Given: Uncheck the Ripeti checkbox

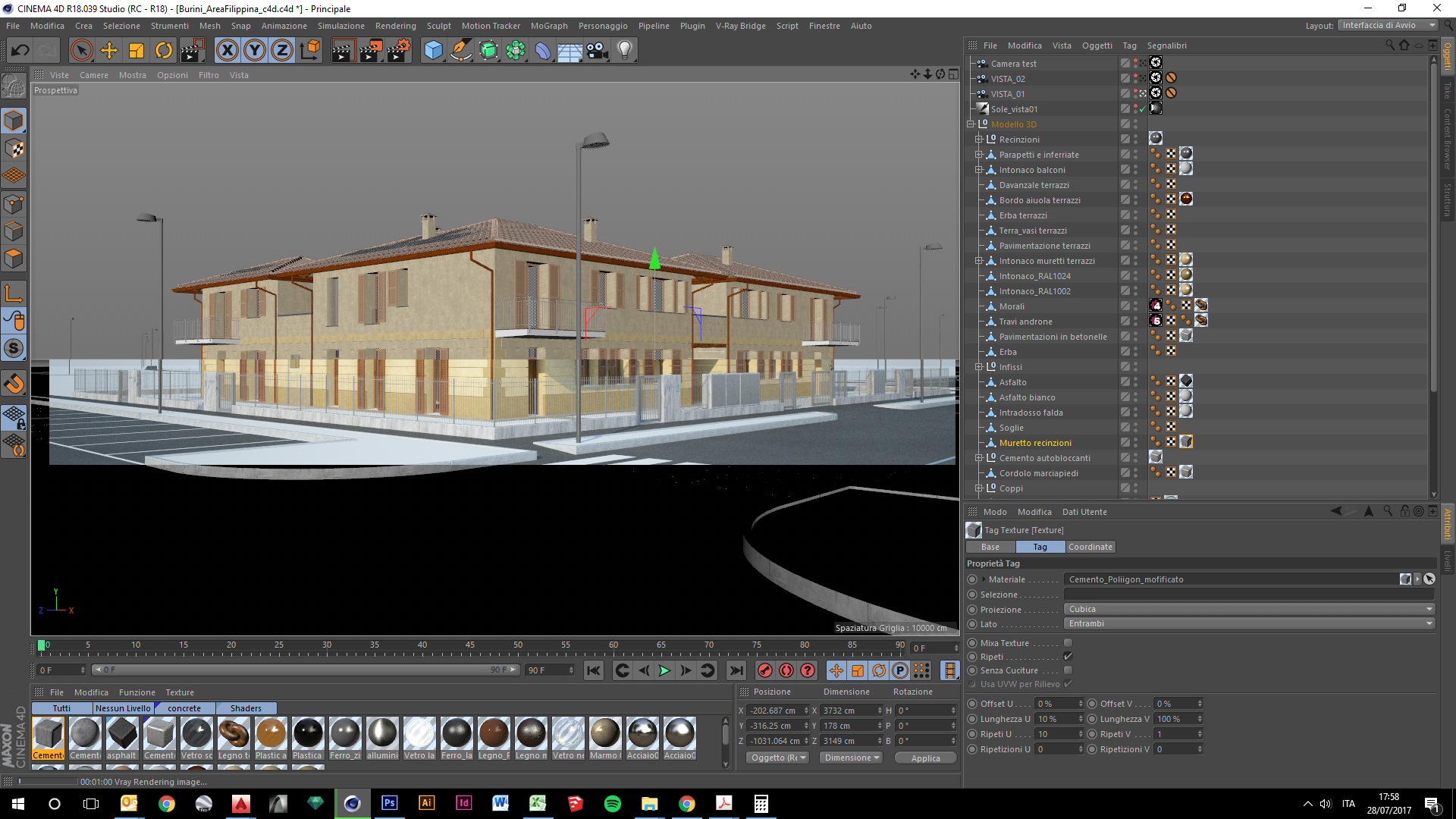Looking at the screenshot, I should (1068, 657).
